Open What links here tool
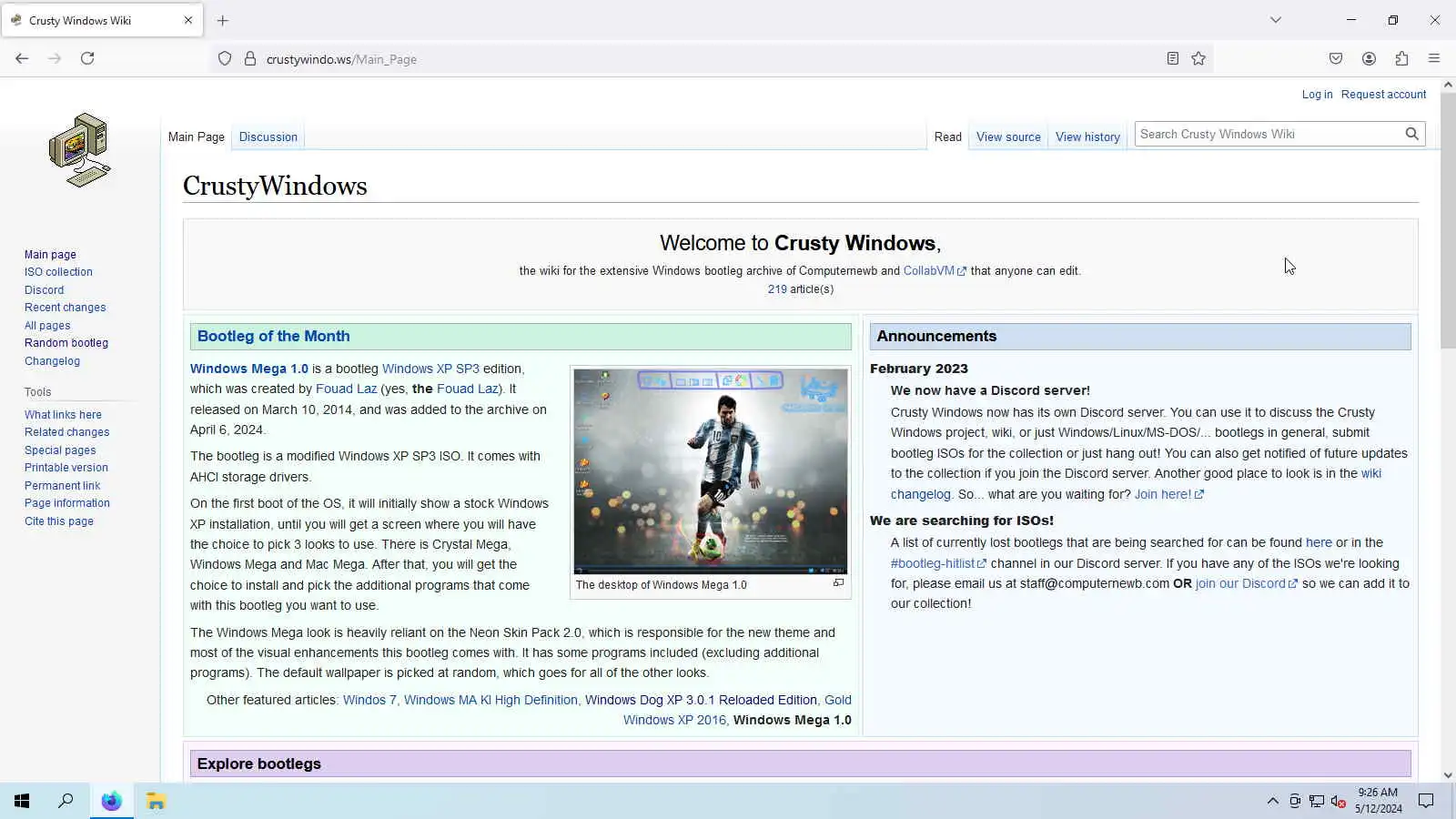Image resolution: width=1456 pixels, height=819 pixels. [63, 414]
